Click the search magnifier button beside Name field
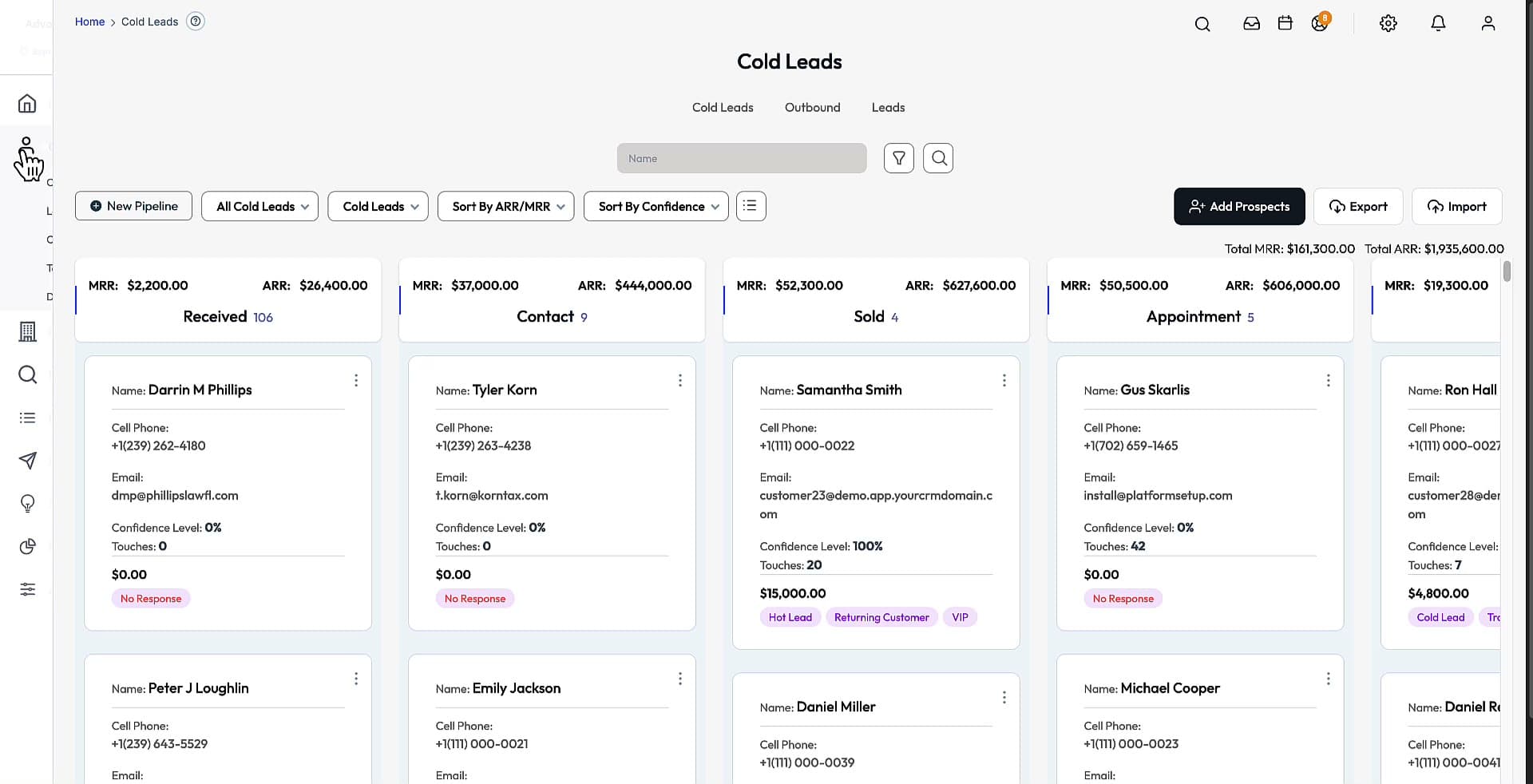Image resolution: width=1533 pixels, height=784 pixels. click(x=938, y=158)
